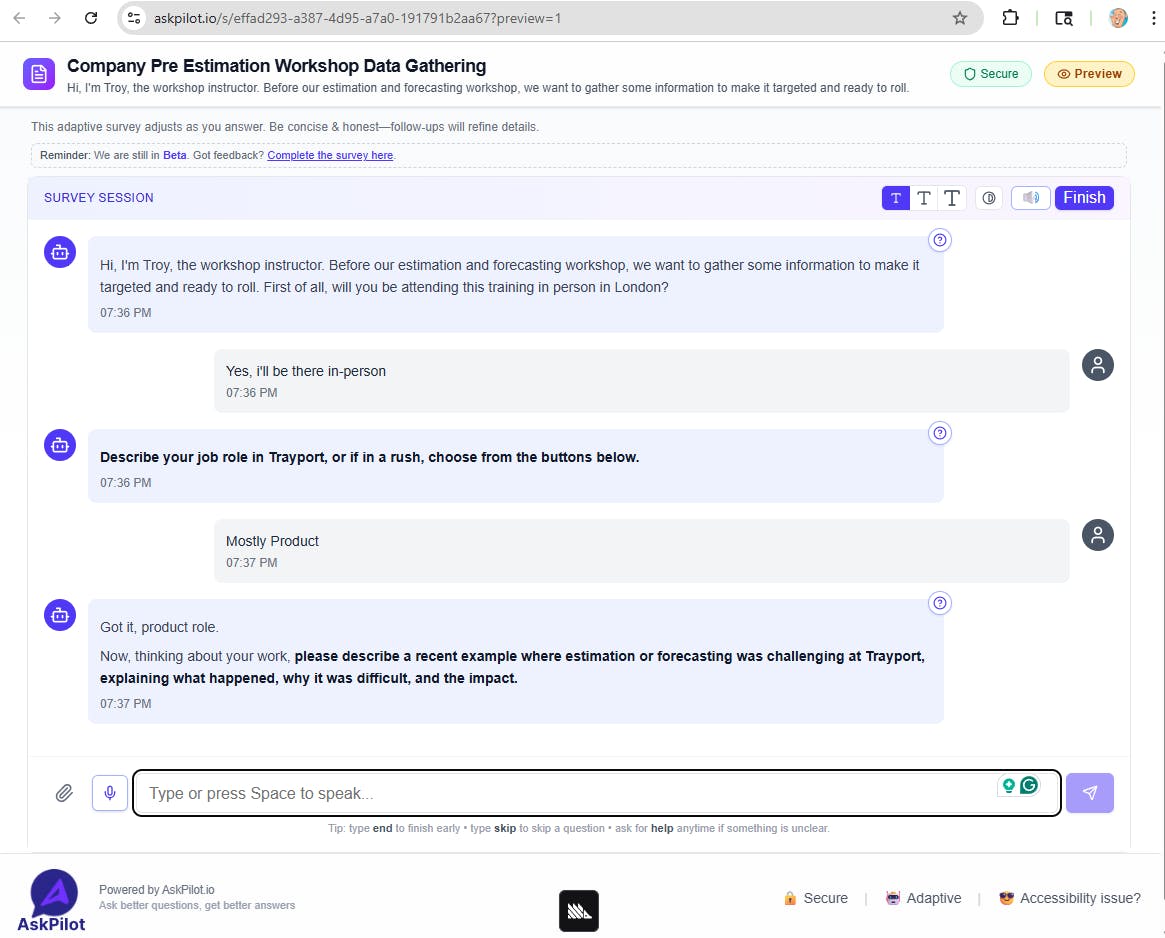Click the survey document icon in header

coord(39,74)
